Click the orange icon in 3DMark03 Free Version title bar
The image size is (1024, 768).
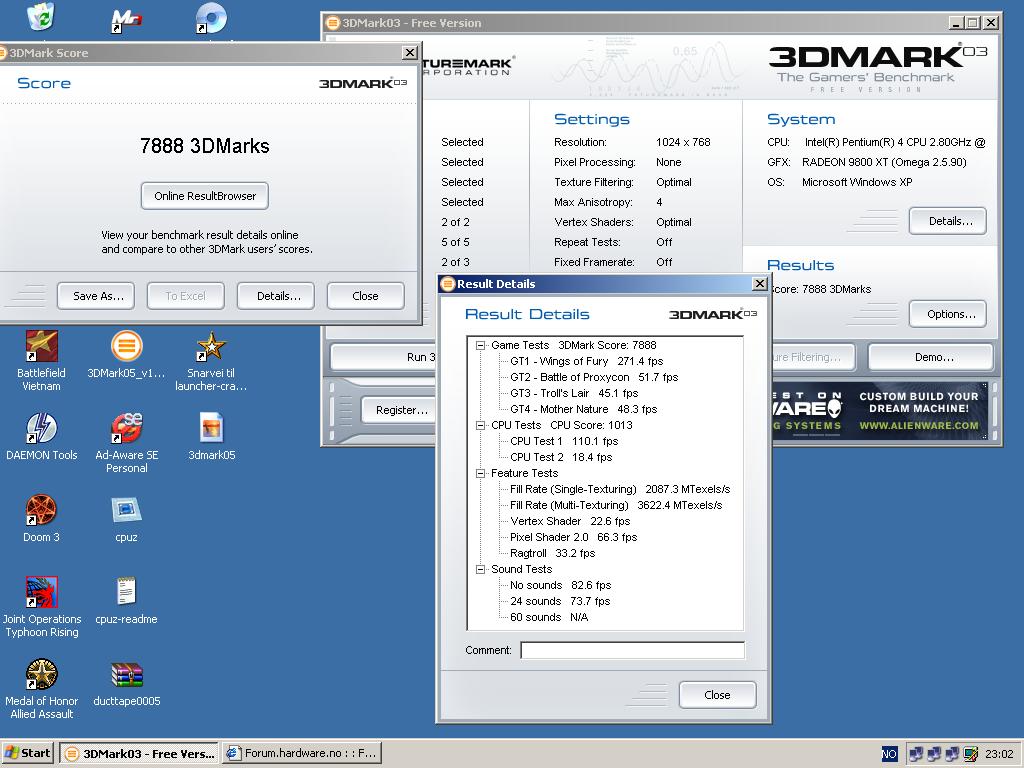tap(332, 23)
